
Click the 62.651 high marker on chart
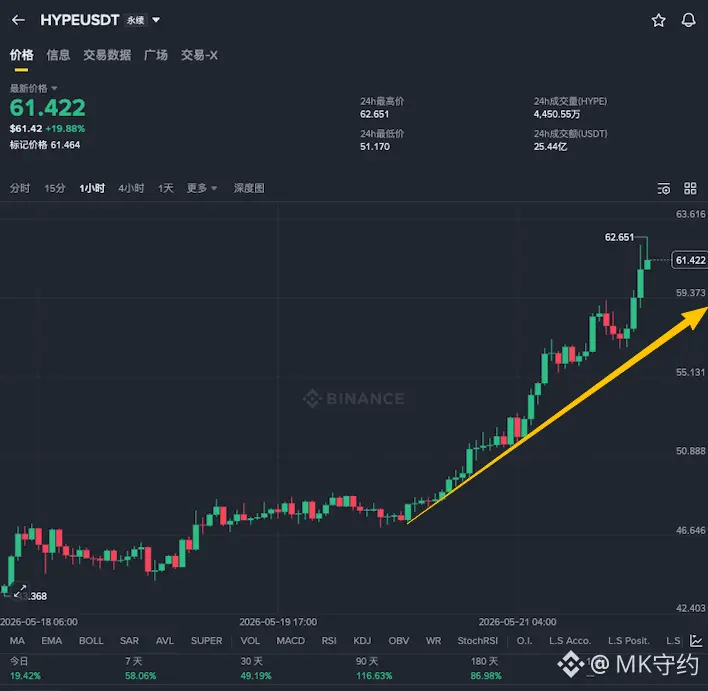[x=619, y=237]
